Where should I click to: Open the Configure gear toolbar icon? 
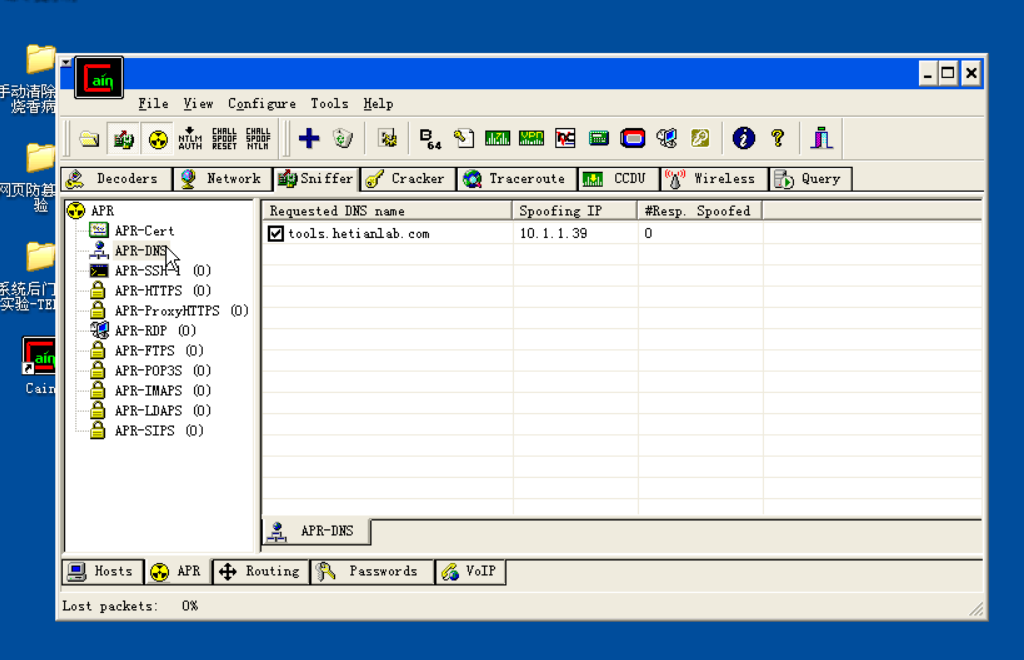tap(388, 138)
